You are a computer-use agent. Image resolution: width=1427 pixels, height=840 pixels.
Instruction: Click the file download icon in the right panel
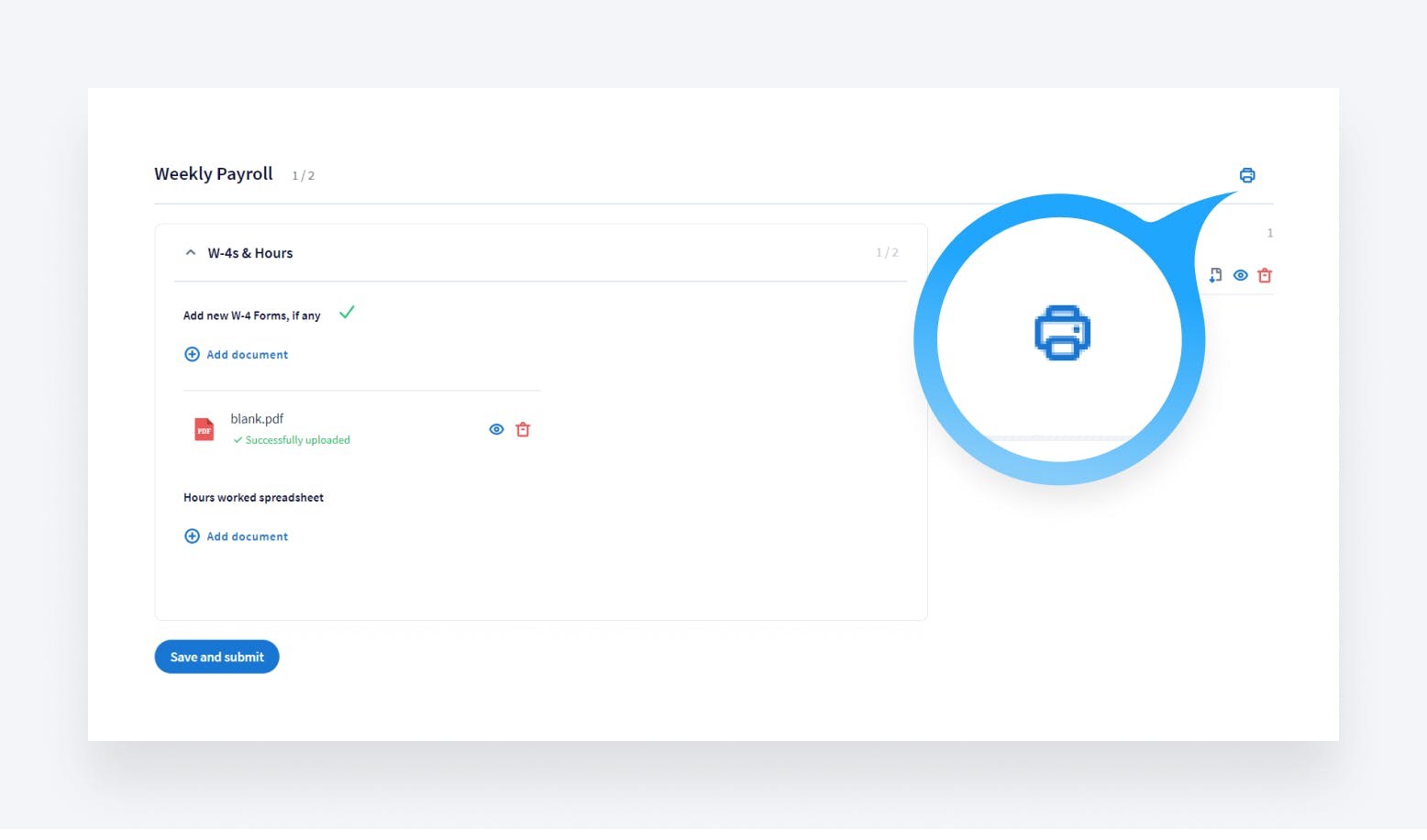[x=1215, y=275]
